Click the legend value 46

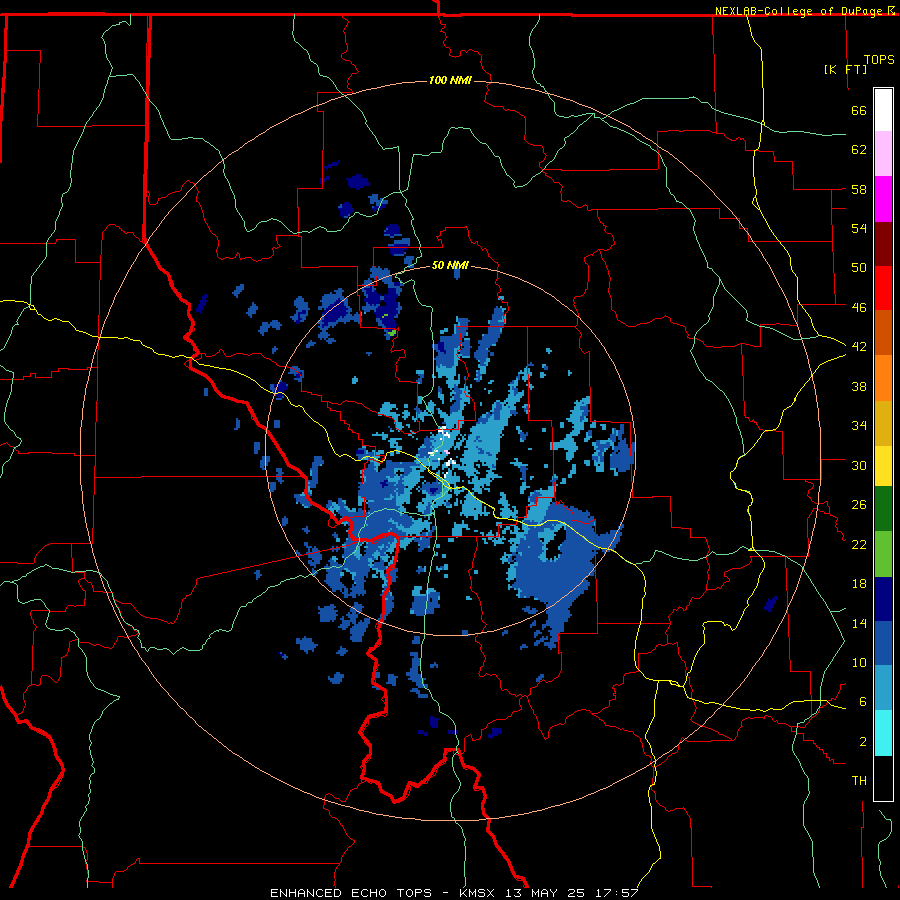point(859,308)
